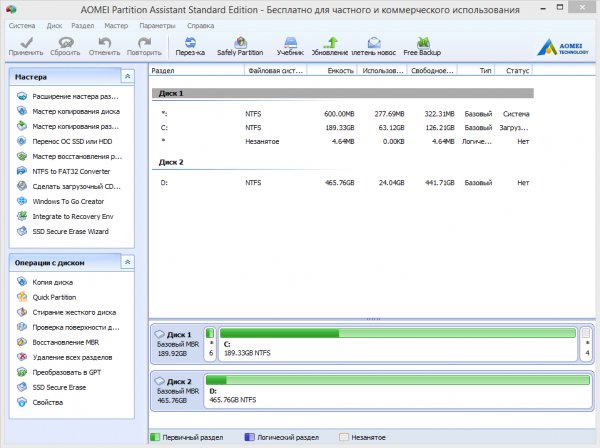
Task: Start Перенос ОС SSD или HDD
Action: point(64,141)
